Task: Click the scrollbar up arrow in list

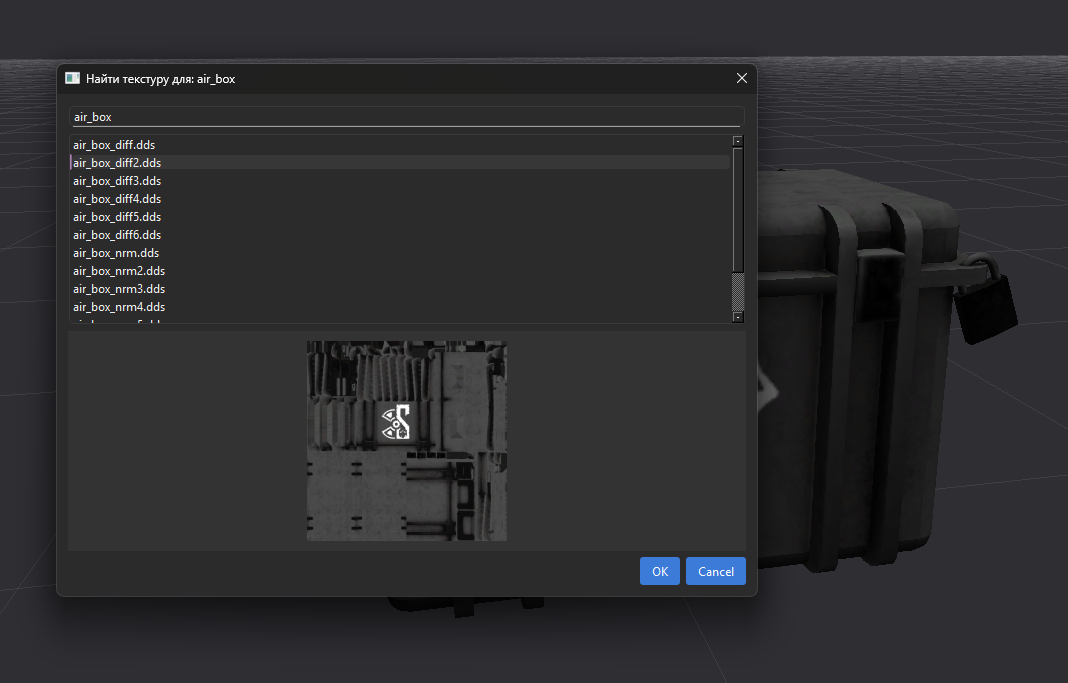Action: pyautogui.click(x=738, y=141)
